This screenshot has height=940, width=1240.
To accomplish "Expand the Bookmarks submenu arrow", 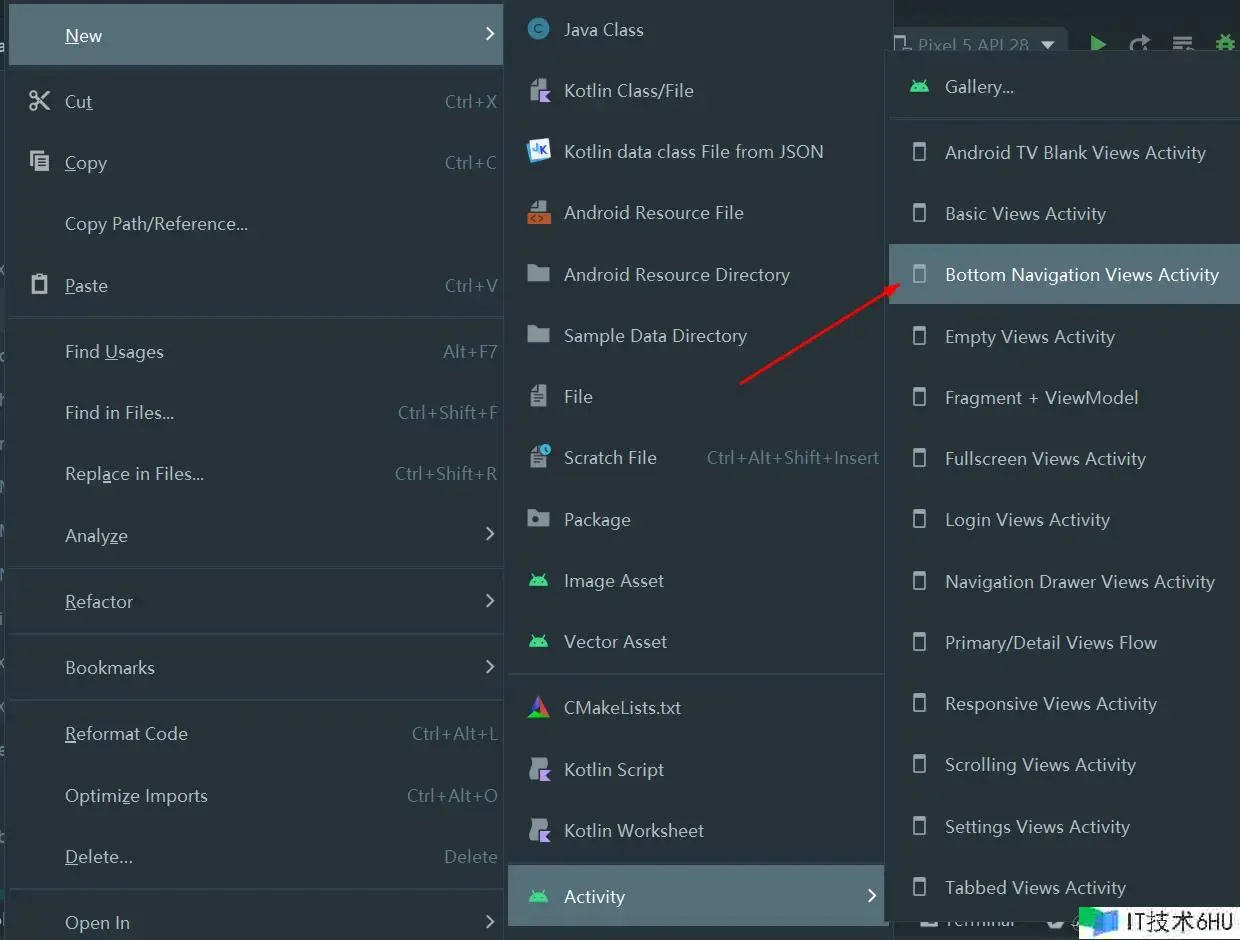I will (x=489, y=667).
